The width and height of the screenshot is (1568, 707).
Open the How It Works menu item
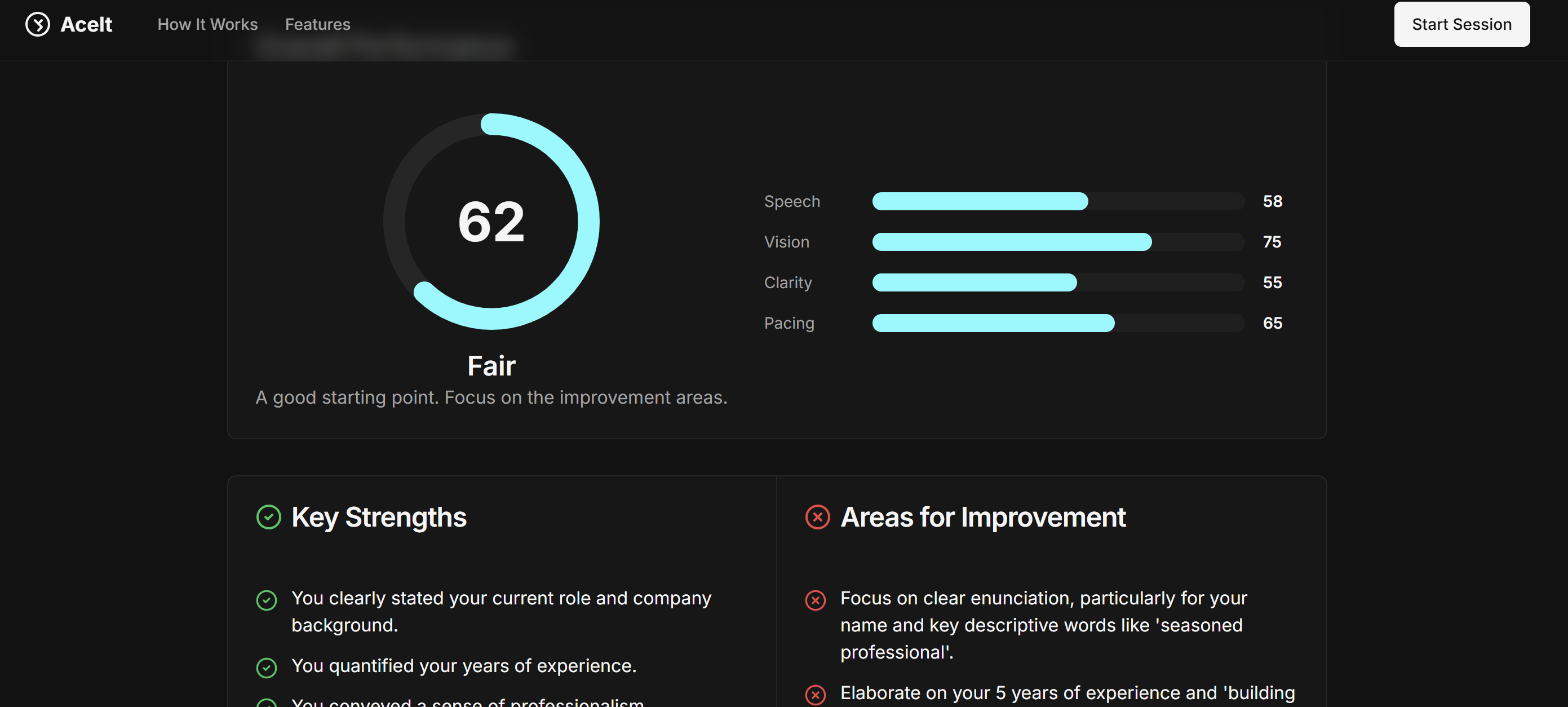207,24
